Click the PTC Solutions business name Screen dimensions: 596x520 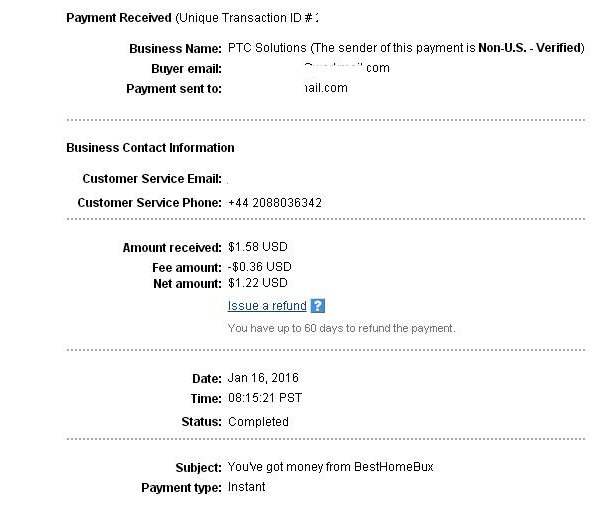[267, 48]
